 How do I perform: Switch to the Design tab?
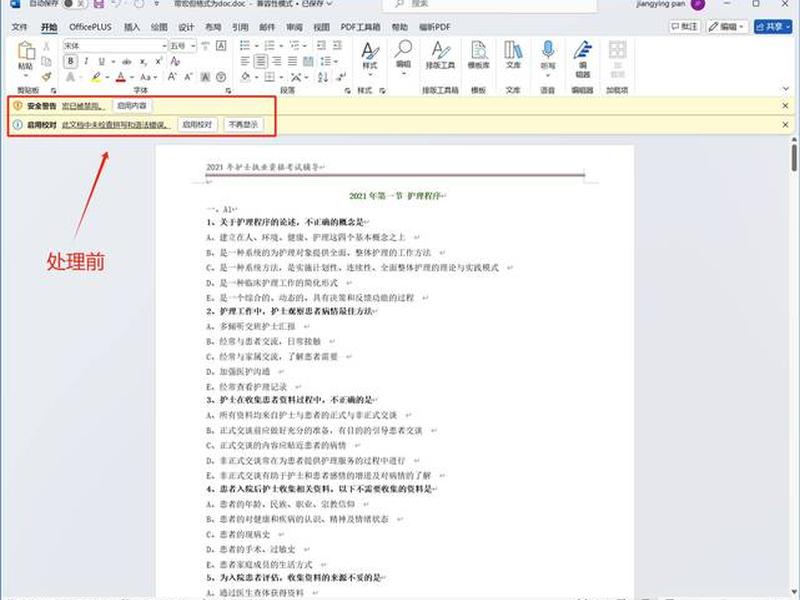(x=186, y=27)
